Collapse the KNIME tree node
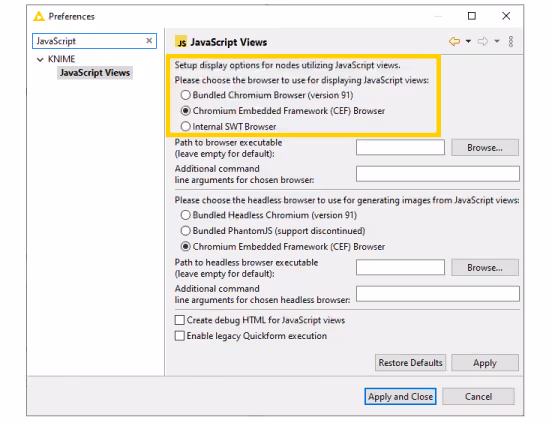 click(x=40, y=59)
